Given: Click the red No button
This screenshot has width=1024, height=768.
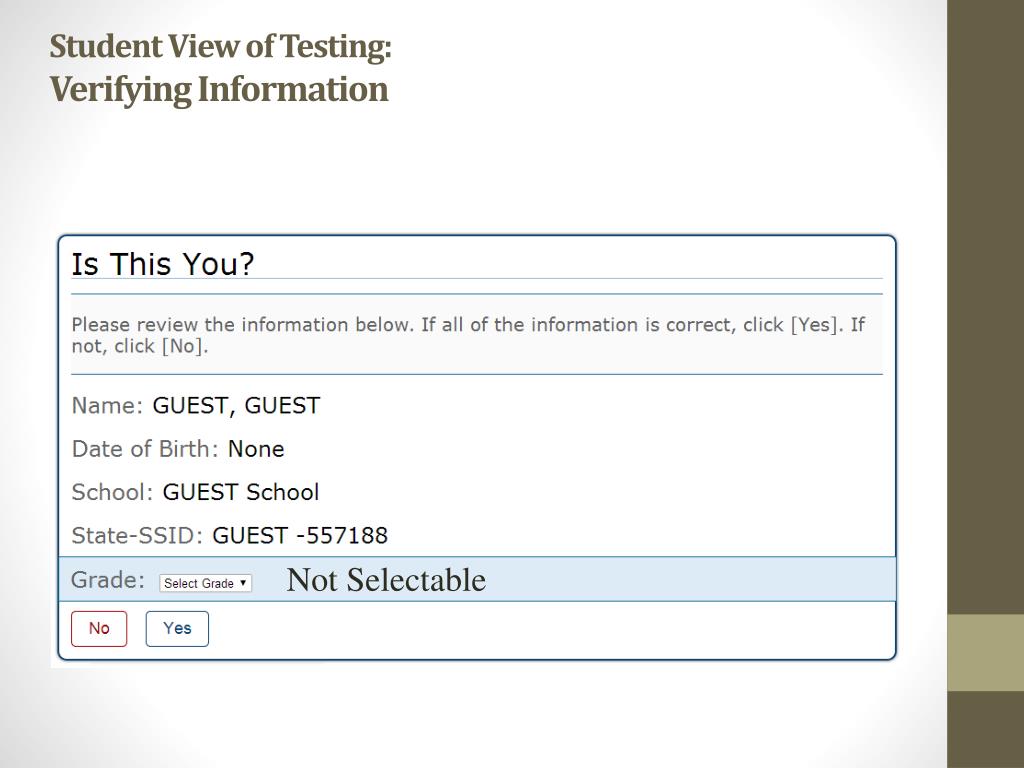Looking at the screenshot, I should click(x=99, y=629).
